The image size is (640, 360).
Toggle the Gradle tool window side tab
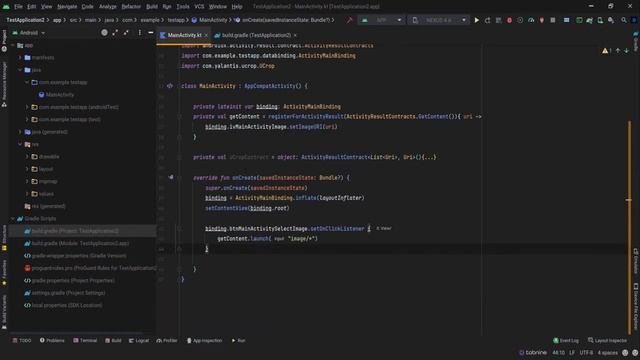click(x=636, y=41)
